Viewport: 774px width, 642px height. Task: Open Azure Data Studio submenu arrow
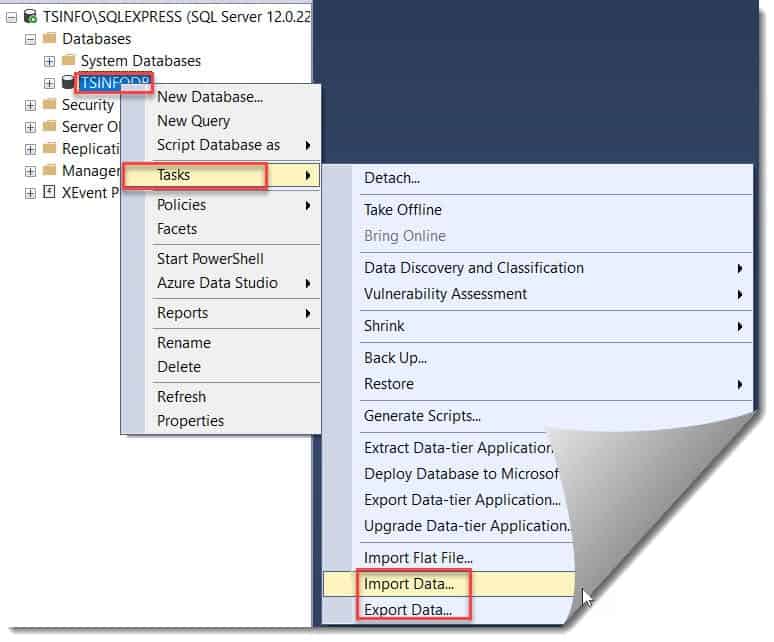tap(308, 283)
